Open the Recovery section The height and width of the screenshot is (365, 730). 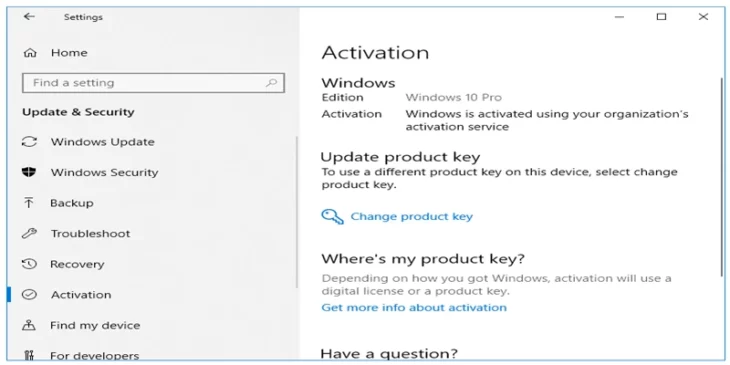click(x=77, y=264)
